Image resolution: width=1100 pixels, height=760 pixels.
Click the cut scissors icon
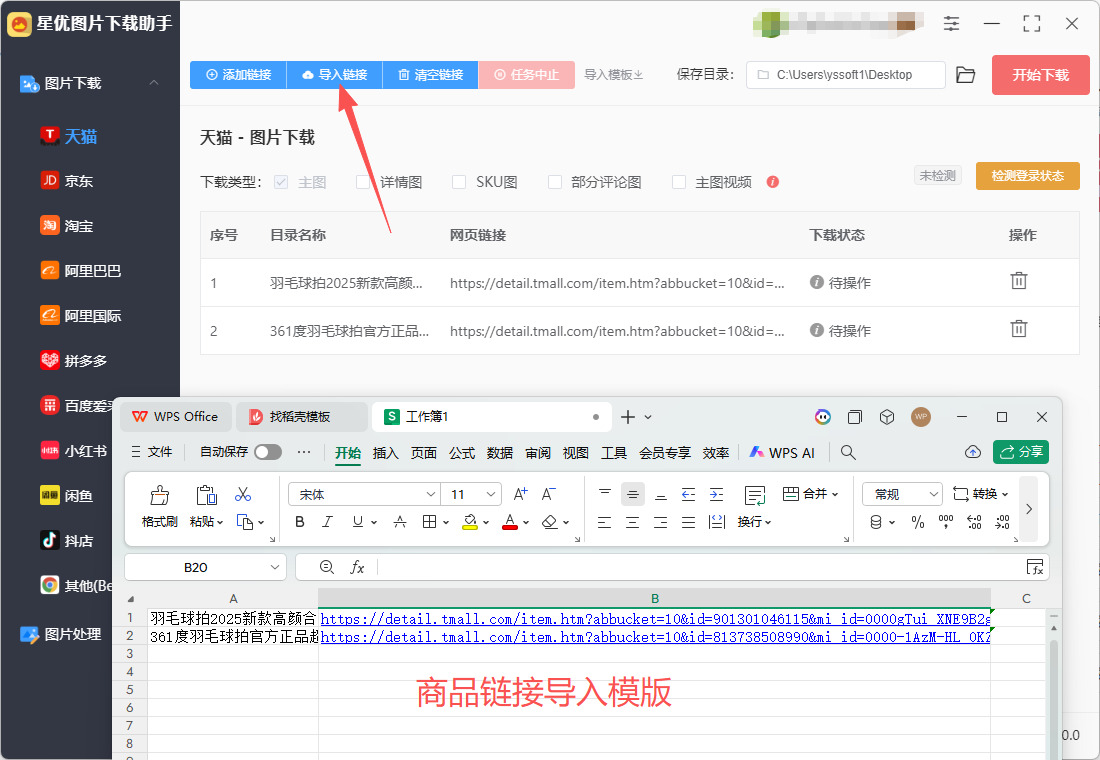click(243, 495)
